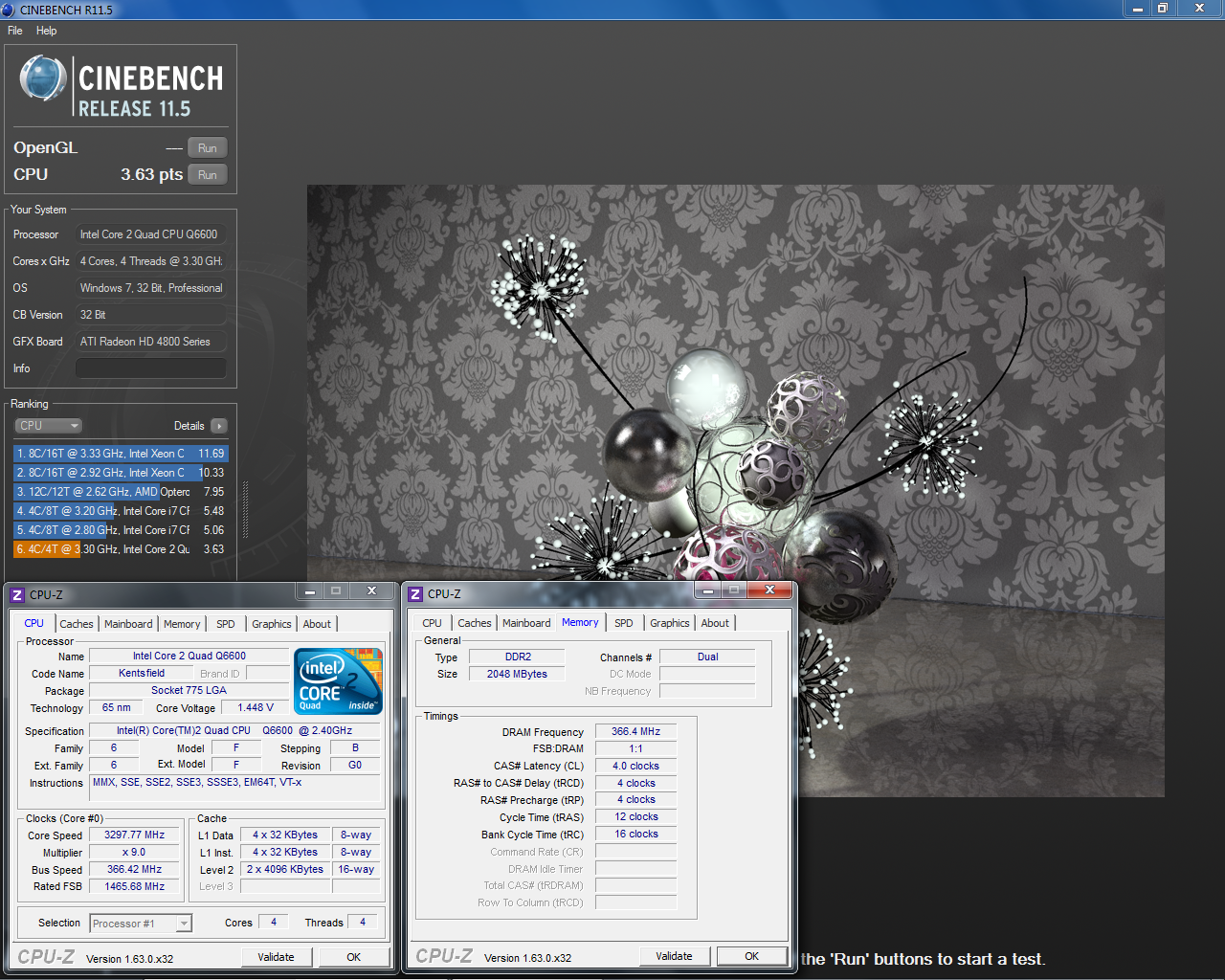Restore down the Cinebench window

1163,8
